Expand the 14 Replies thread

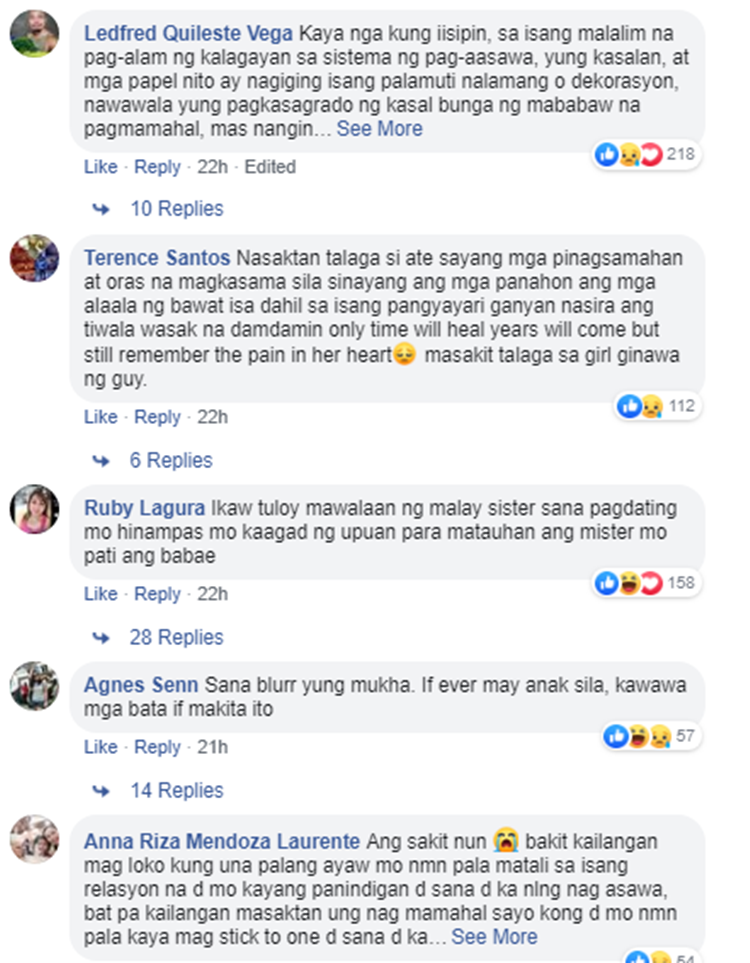coord(177,790)
